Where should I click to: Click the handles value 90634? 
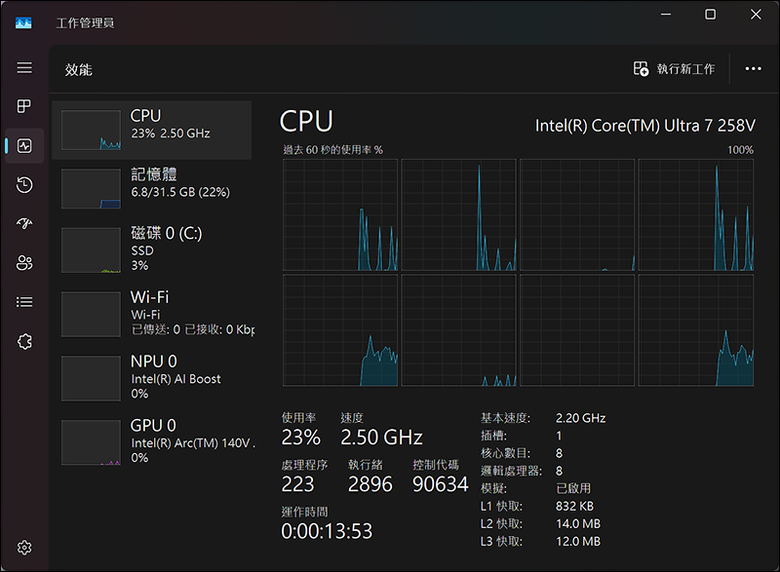point(440,484)
